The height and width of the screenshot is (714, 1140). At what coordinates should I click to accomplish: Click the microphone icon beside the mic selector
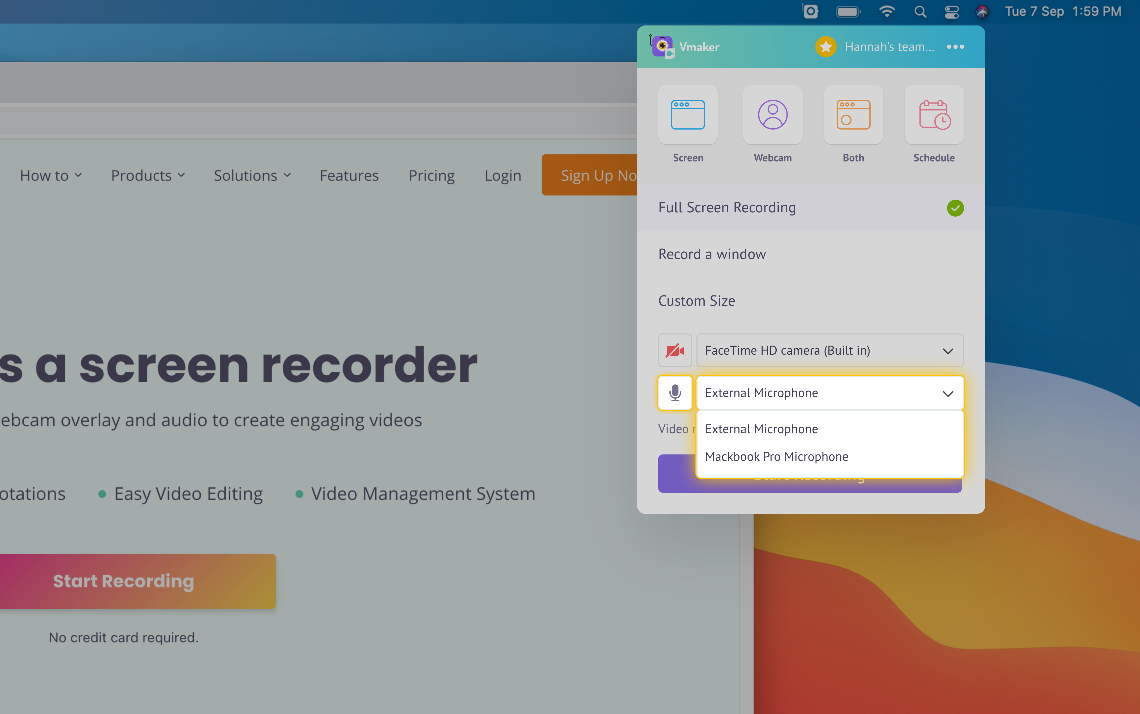point(675,393)
